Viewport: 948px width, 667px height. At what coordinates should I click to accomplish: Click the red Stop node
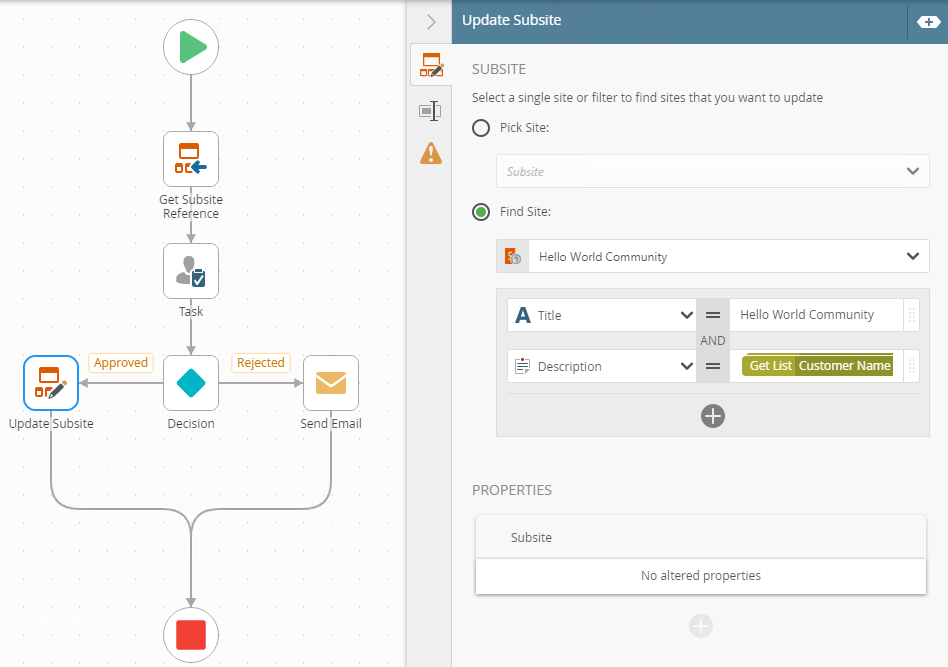coord(191,635)
